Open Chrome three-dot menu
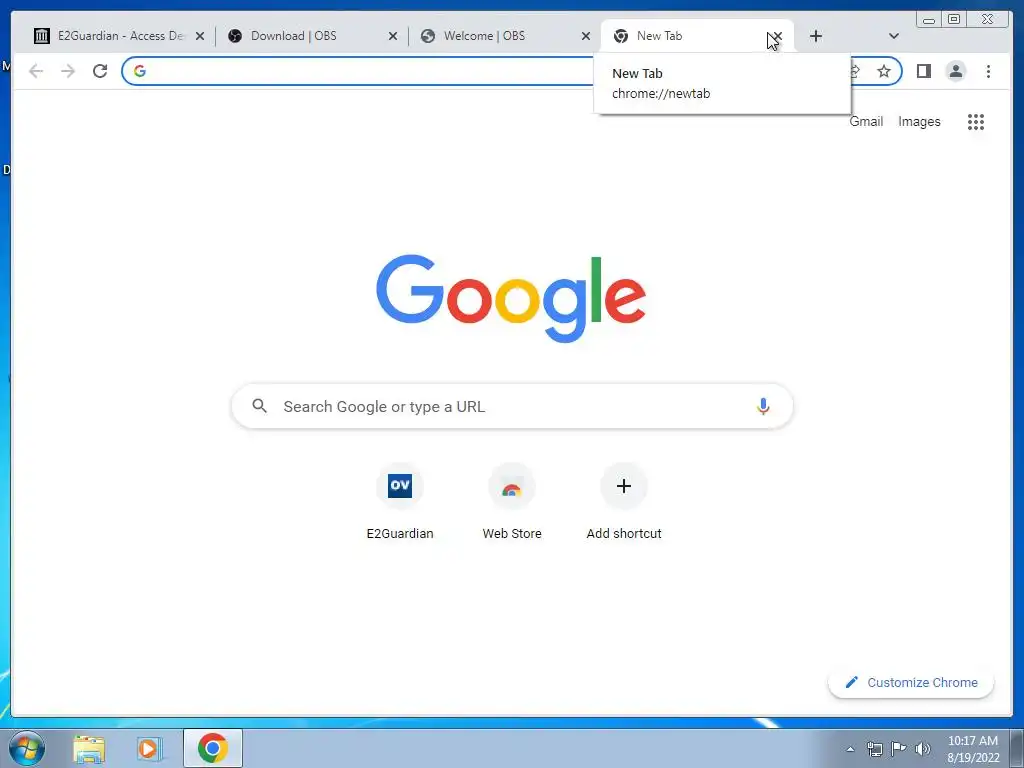The height and width of the screenshot is (768, 1024). [x=988, y=71]
